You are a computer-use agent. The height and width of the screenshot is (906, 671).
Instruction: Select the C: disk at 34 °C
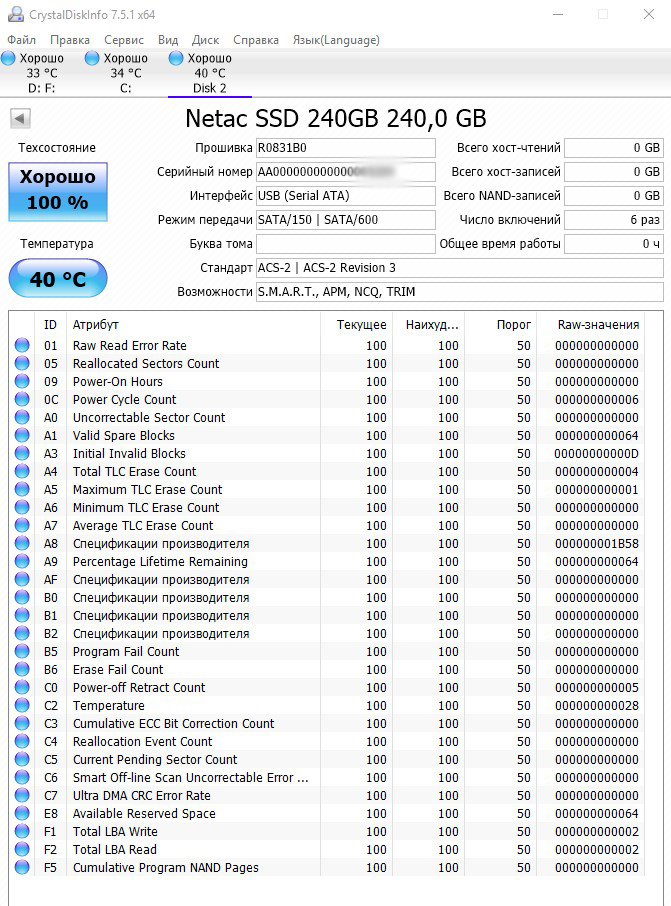click(x=125, y=73)
